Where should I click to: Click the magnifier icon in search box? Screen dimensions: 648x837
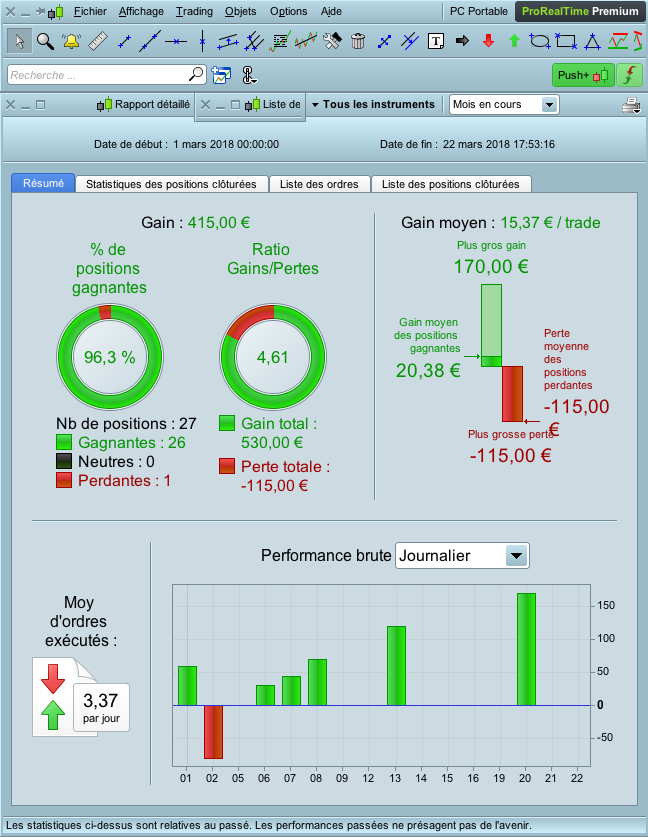(196, 74)
